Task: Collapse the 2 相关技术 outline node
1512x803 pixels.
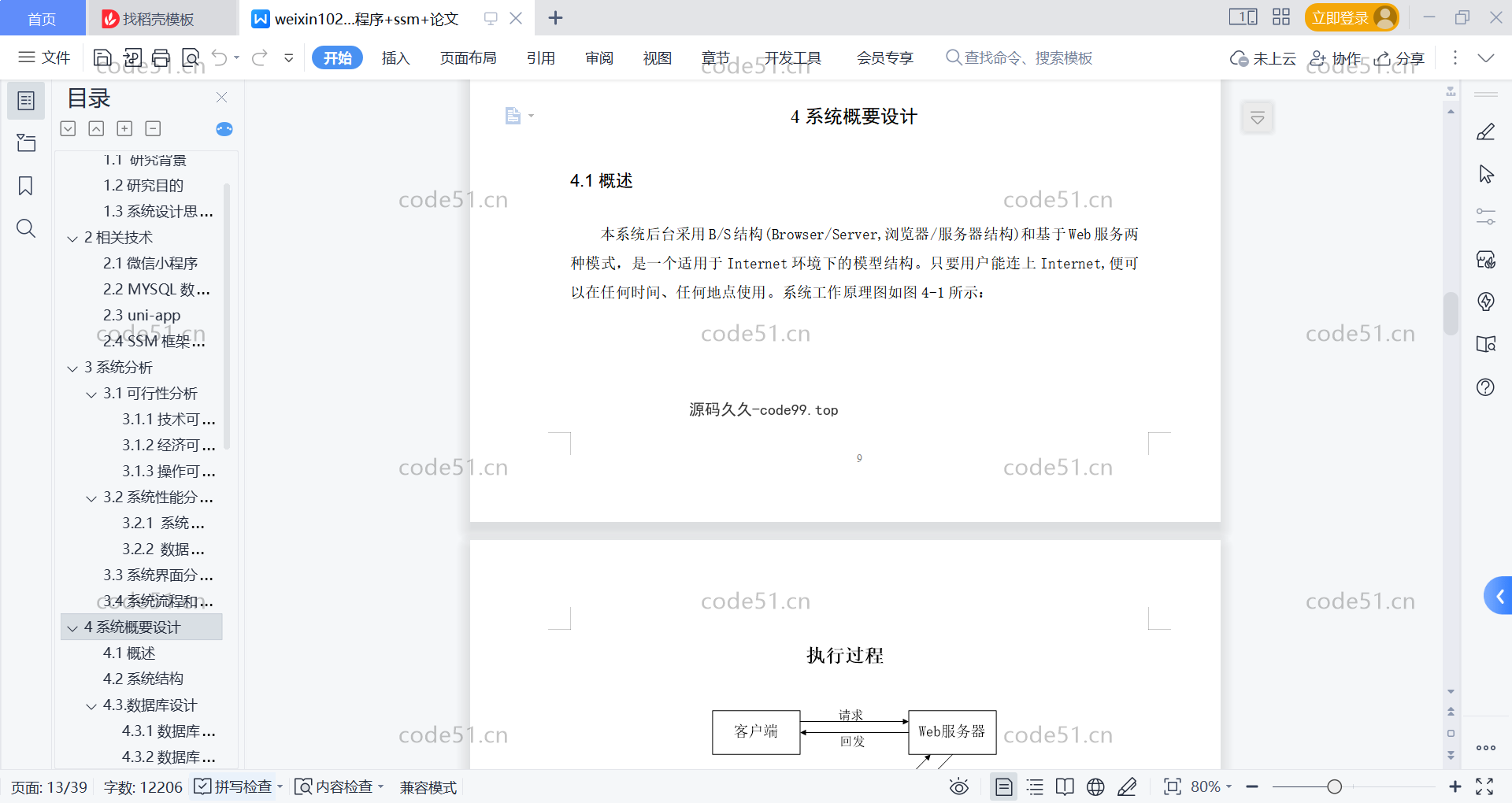Action: pyautogui.click(x=72, y=238)
